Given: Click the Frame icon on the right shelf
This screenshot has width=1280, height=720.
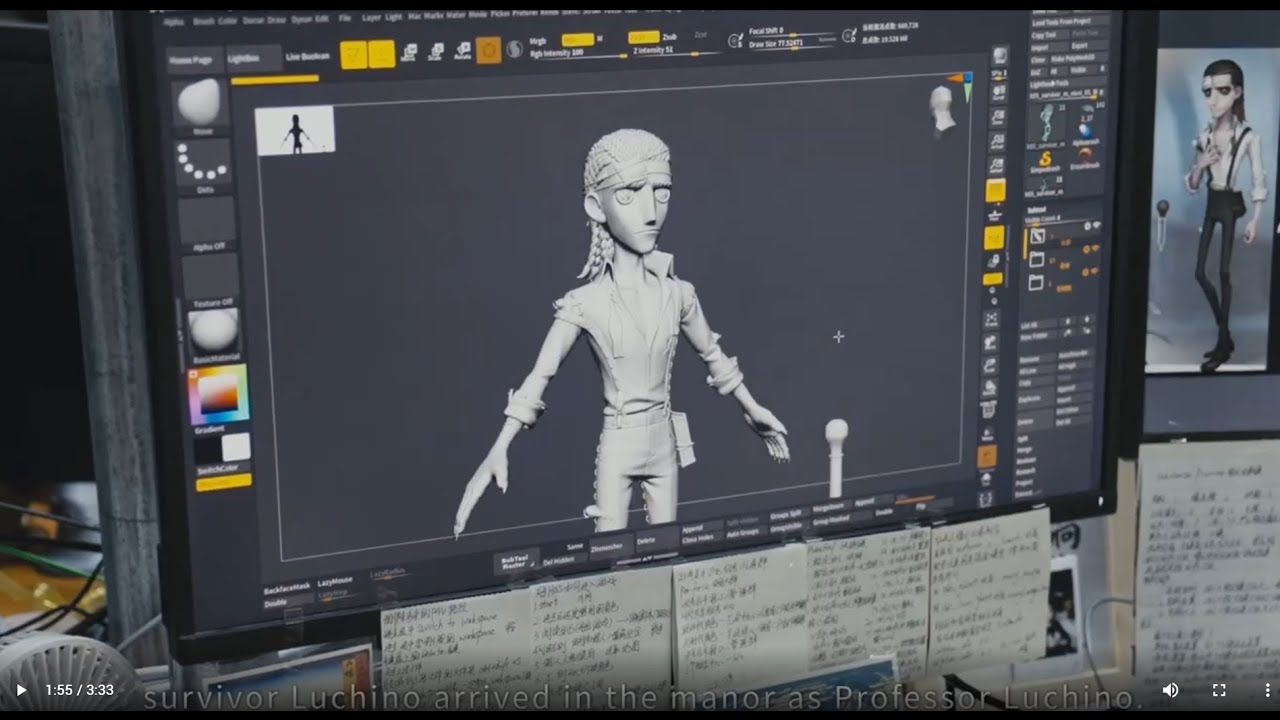Looking at the screenshot, I should click(992, 319).
